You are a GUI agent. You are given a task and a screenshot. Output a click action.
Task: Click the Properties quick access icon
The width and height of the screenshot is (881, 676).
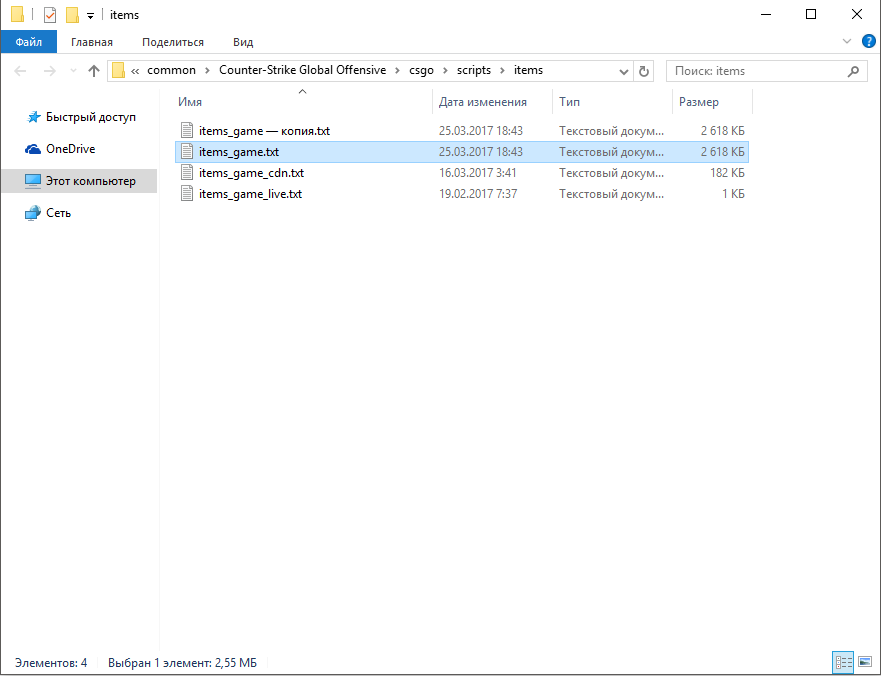pos(50,15)
